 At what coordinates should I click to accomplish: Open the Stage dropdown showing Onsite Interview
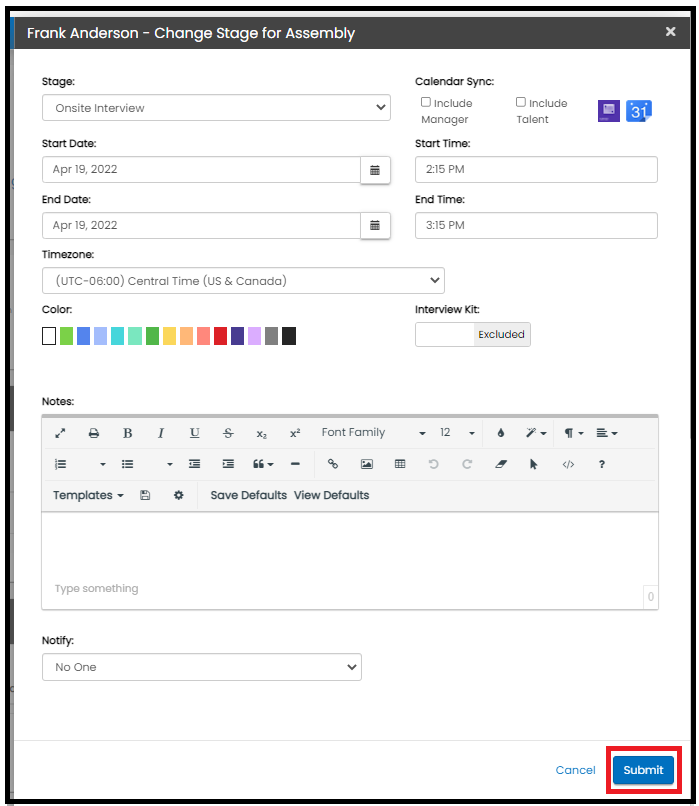click(216, 107)
